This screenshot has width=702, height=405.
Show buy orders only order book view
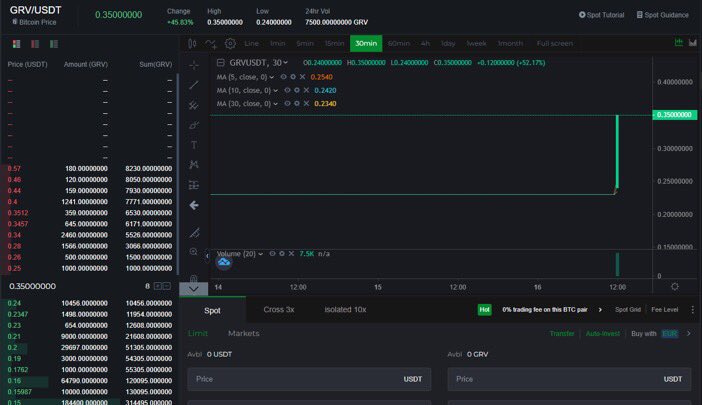click(54, 44)
